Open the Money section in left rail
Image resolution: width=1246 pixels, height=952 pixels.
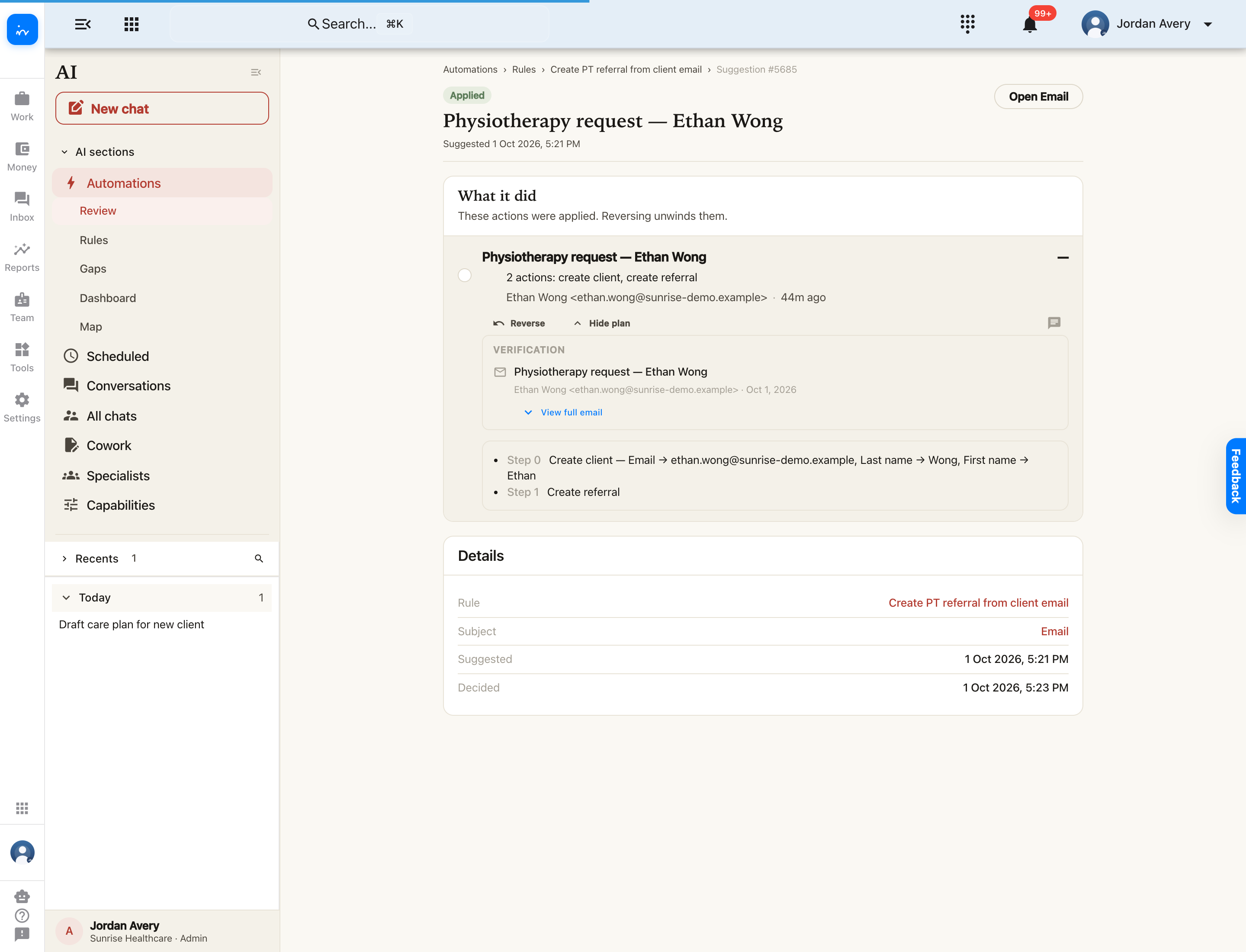click(x=22, y=156)
